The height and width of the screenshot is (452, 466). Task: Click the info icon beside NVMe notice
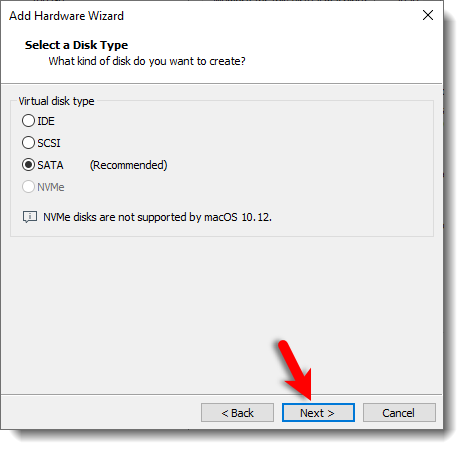[x=30, y=217]
